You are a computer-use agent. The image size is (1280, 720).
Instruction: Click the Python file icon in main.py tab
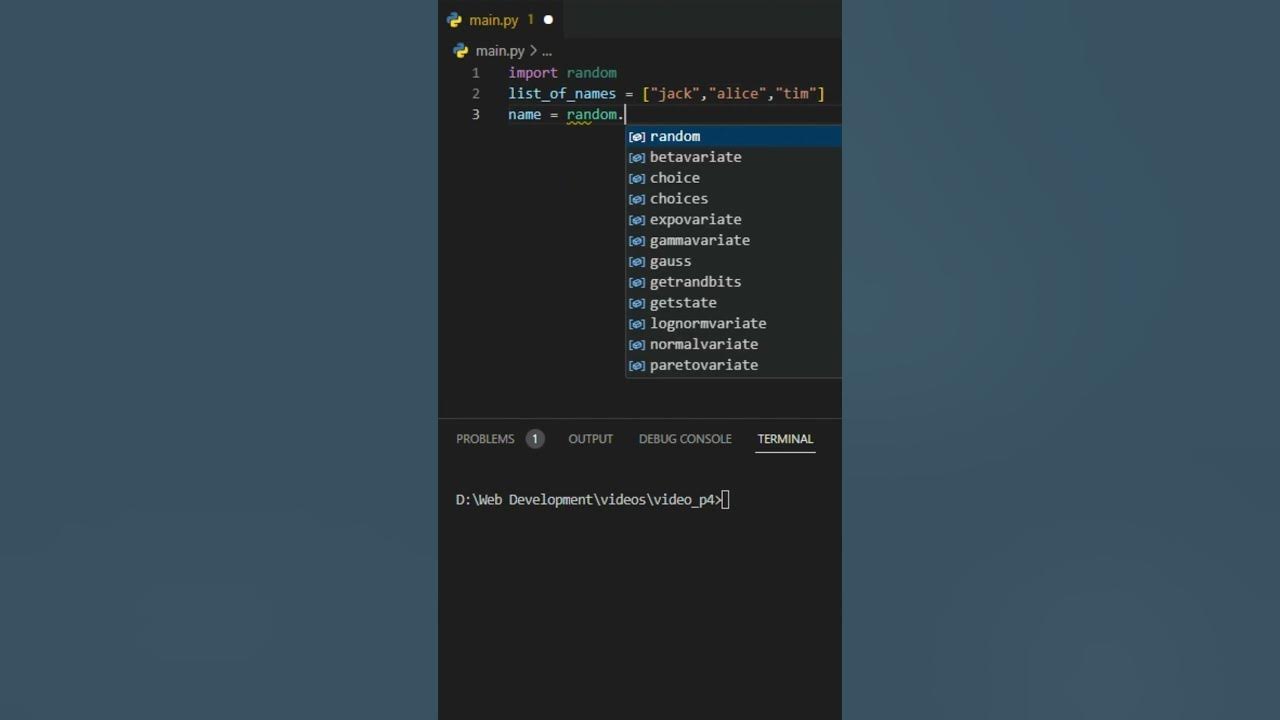point(455,20)
